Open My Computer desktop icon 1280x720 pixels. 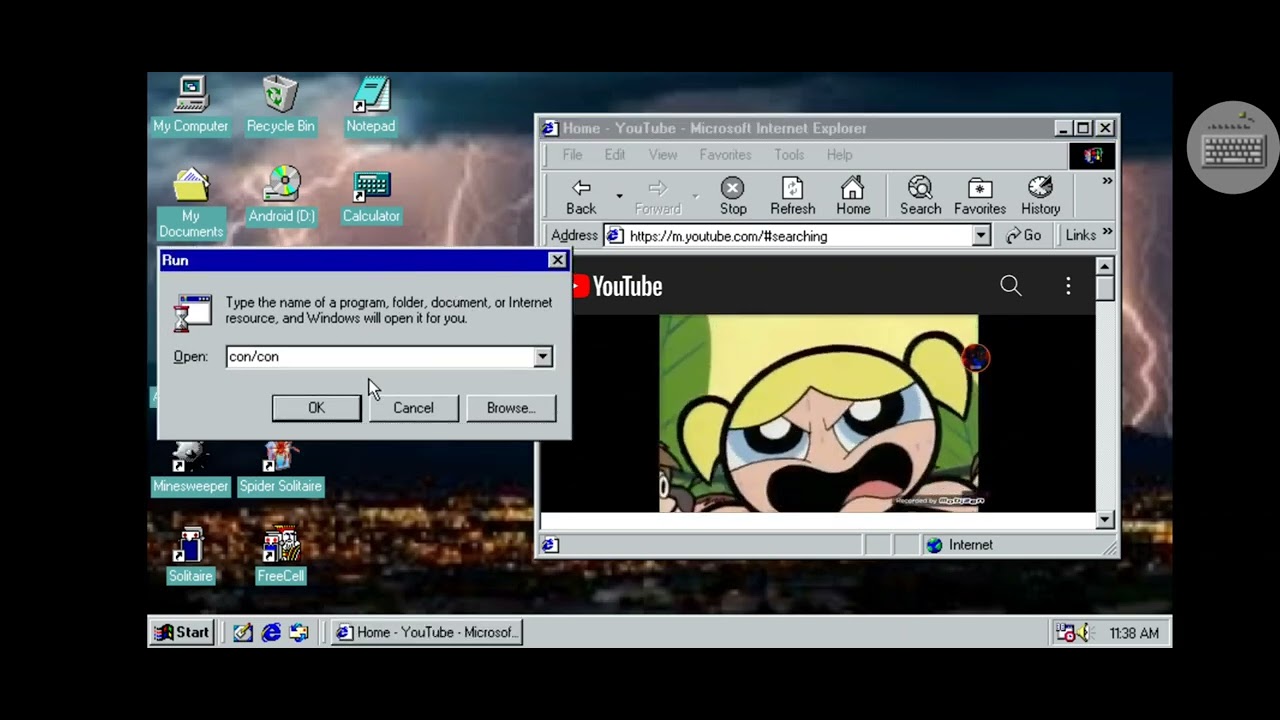coord(190,105)
